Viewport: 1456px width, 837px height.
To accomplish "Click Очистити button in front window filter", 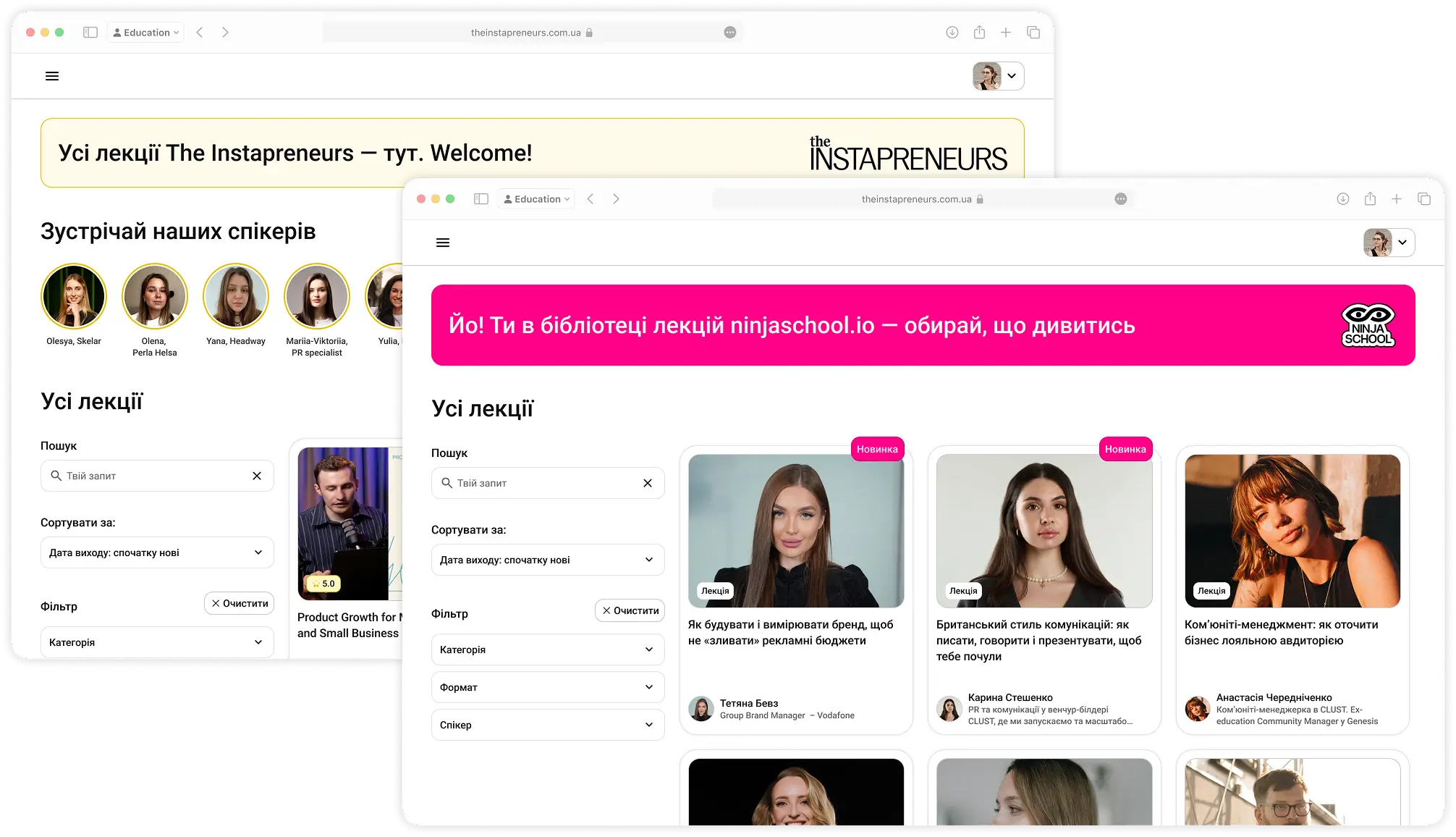I will [x=630, y=610].
